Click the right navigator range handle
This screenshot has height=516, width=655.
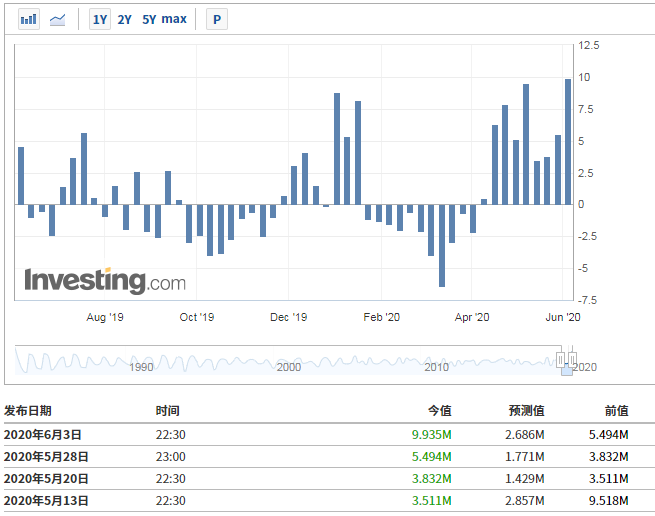click(x=572, y=359)
